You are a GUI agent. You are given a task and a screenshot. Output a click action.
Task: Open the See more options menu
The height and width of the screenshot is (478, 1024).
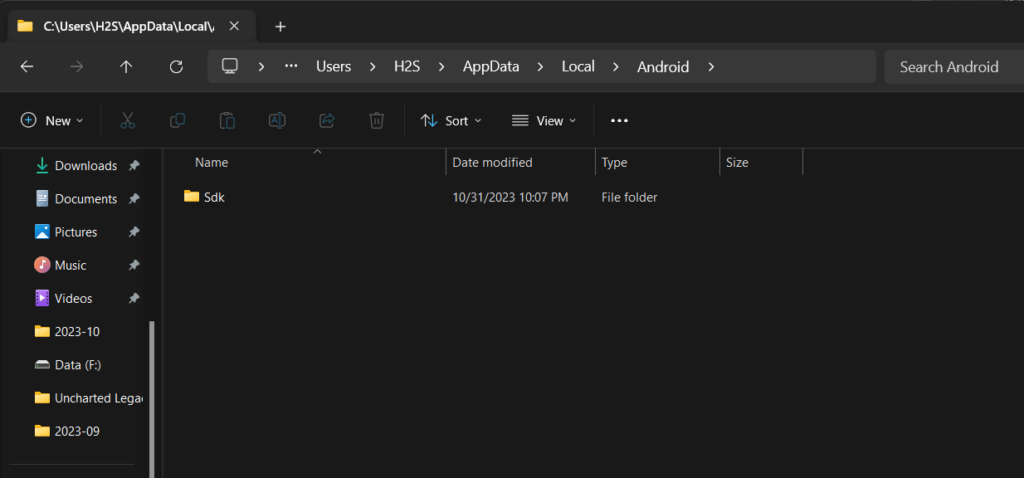pyautogui.click(x=619, y=120)
